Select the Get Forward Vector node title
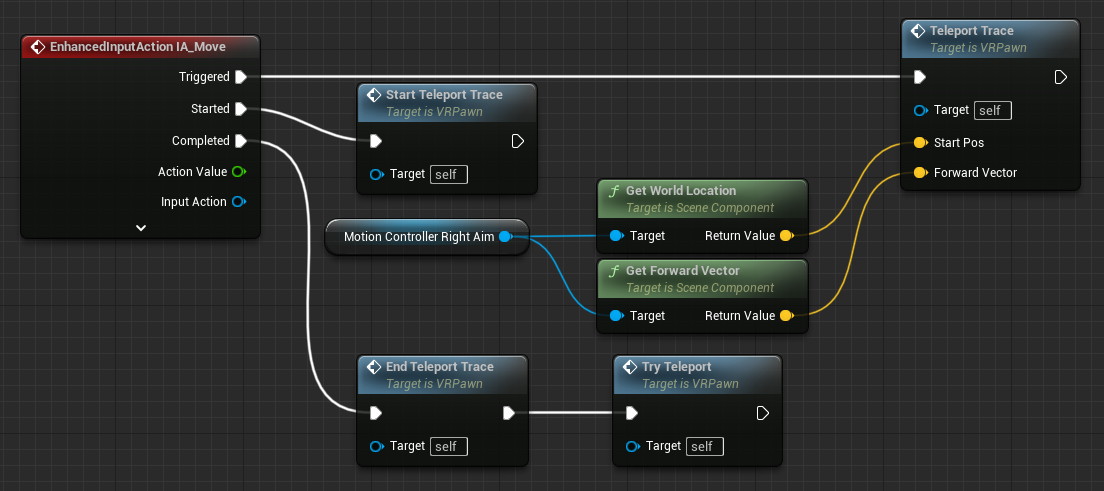The width and height of the screenshot is (1104, 491). [x=682, y=271]
